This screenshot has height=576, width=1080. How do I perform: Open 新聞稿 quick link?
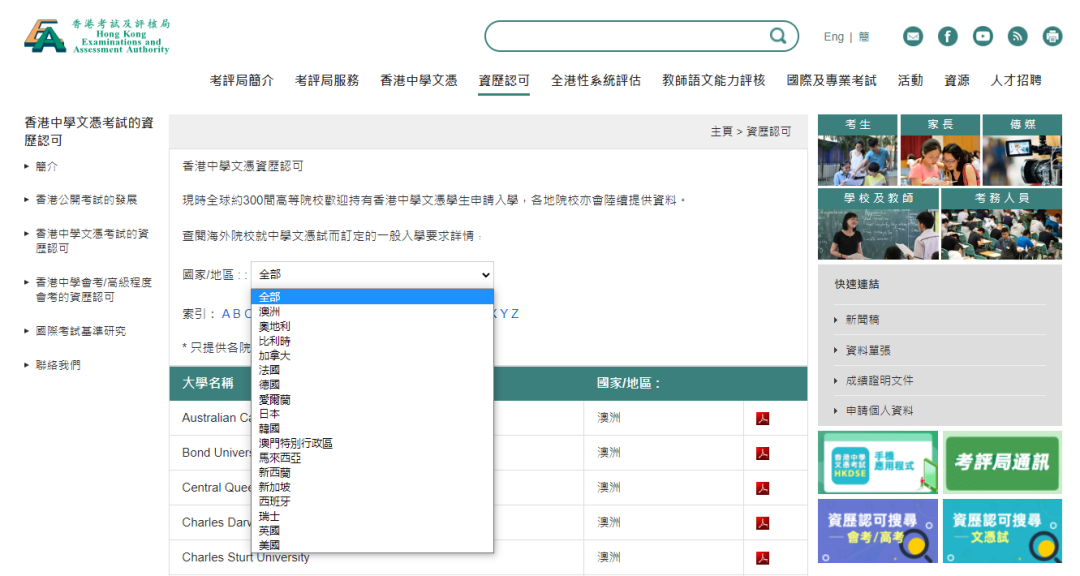pos(862,320)
